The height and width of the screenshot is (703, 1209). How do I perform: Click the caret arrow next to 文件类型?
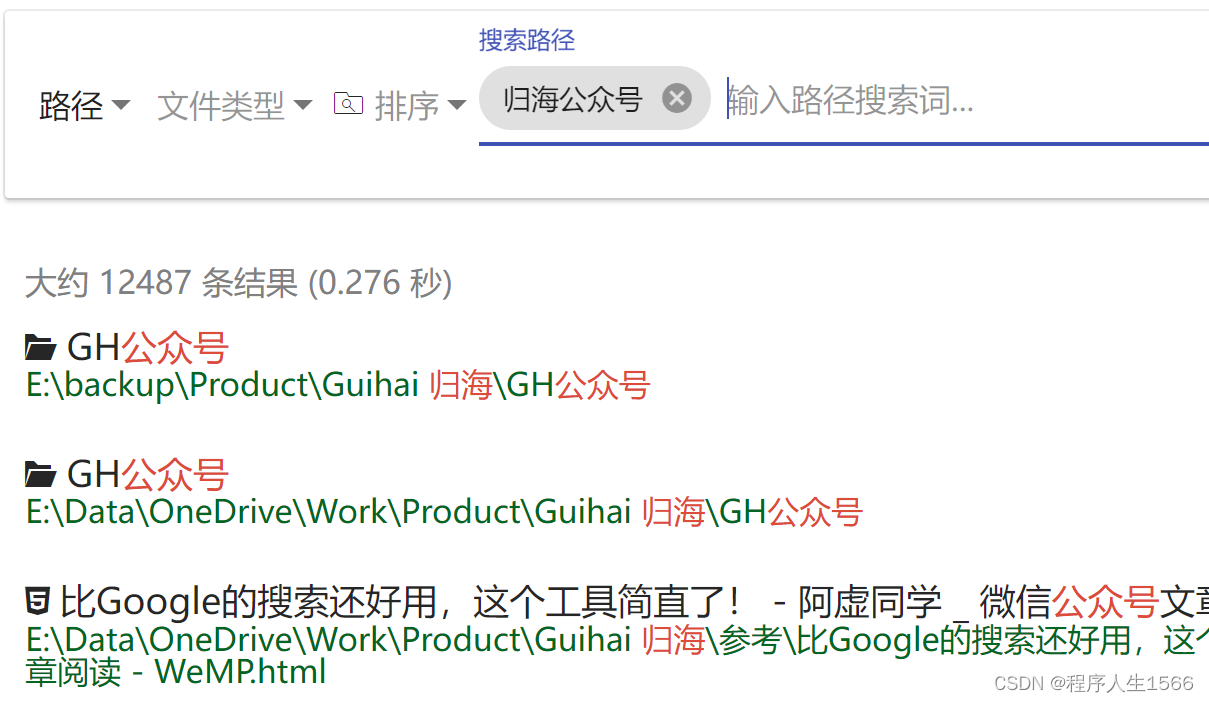[x=303, y=105]
